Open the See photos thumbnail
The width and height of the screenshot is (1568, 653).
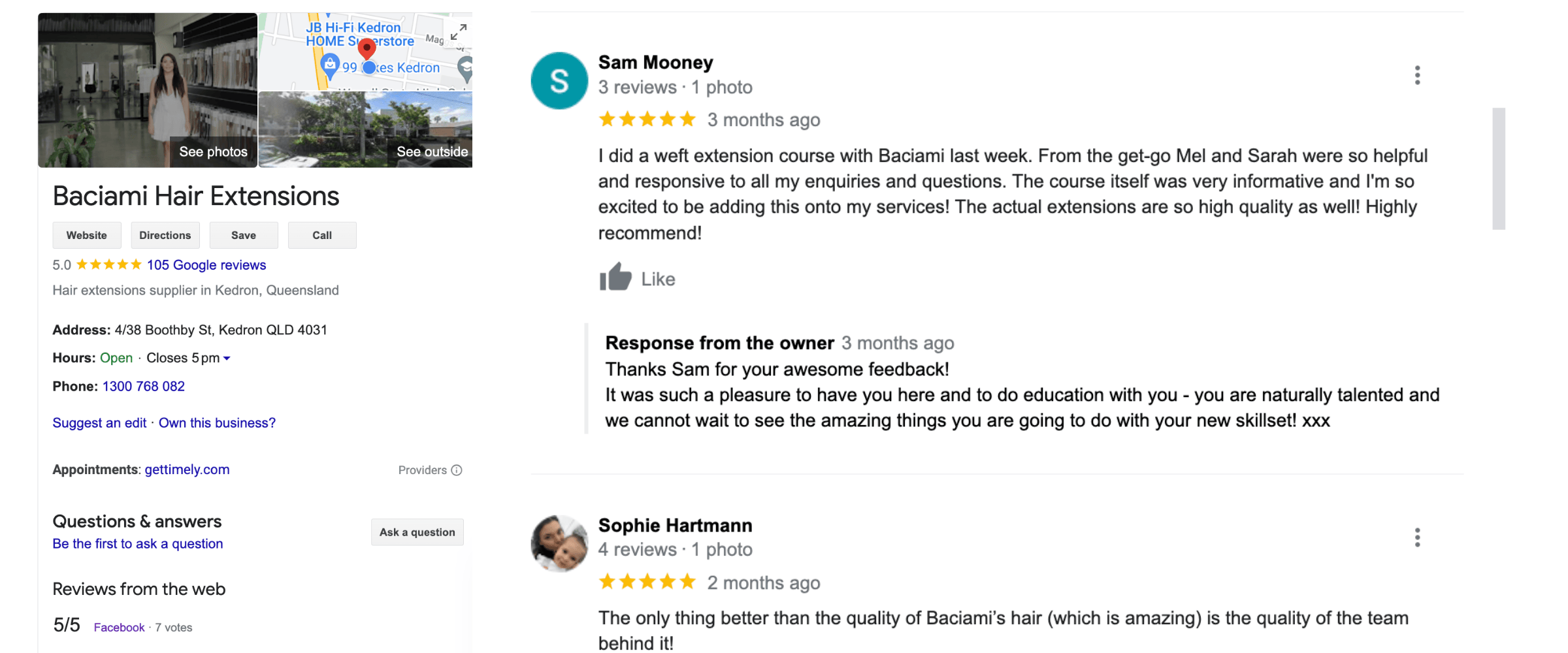148,90
